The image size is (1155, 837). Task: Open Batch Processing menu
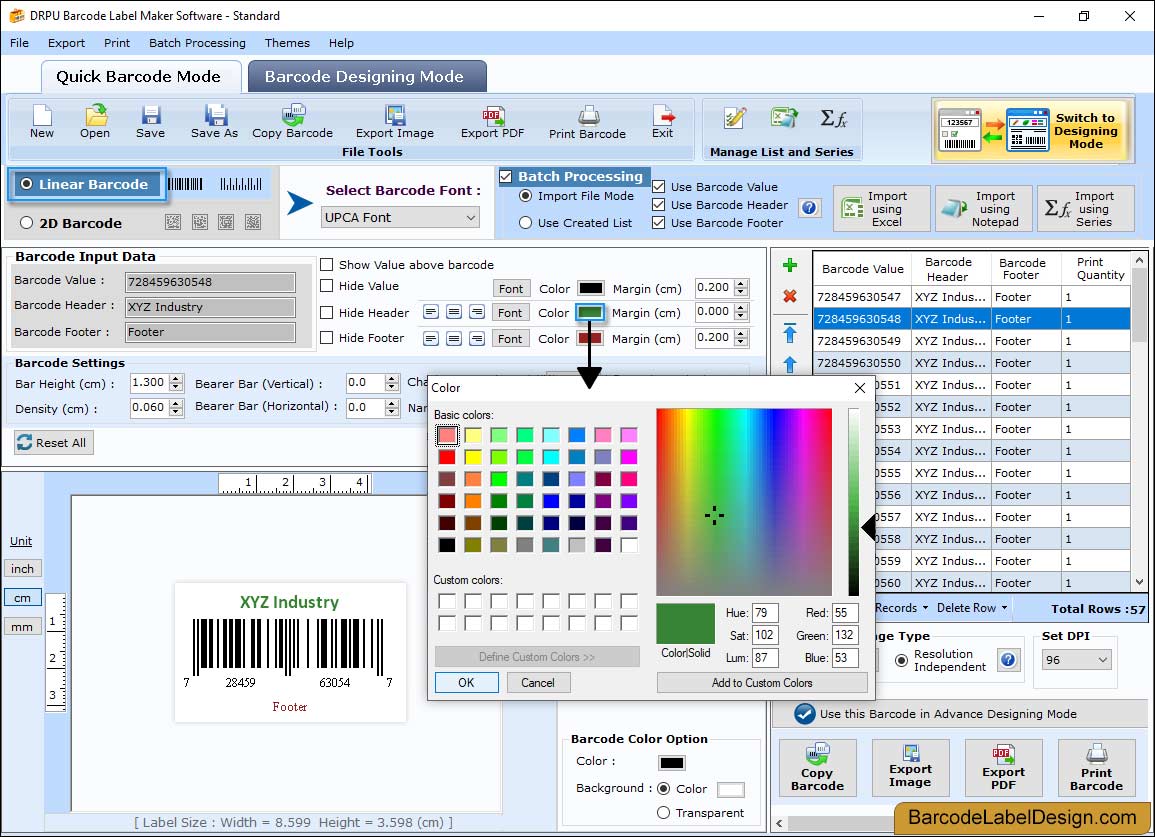click(x=197, y=43)
